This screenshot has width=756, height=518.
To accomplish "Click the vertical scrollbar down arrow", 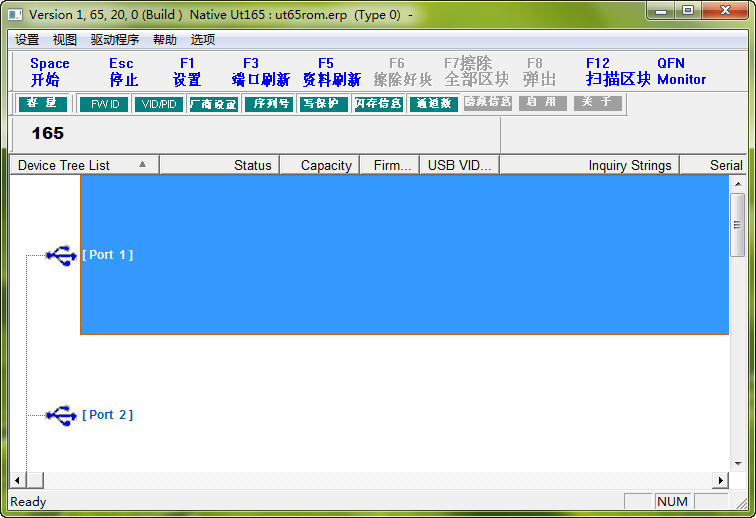I will click(x=738, y=463).
